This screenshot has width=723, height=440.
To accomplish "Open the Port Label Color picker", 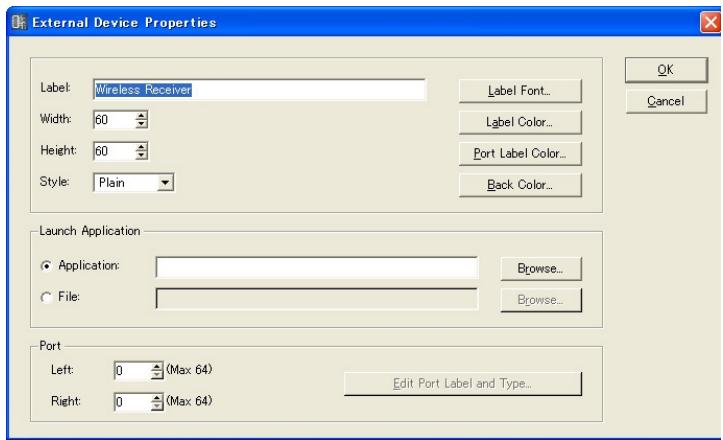I will (x=520, y=154).
